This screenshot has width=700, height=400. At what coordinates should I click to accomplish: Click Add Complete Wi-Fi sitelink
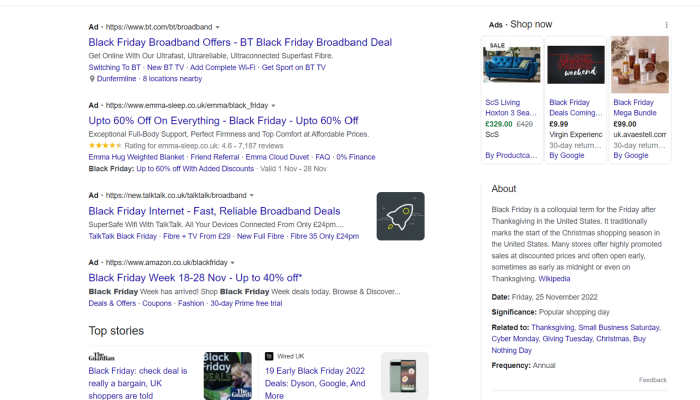(x=222, y=67)
